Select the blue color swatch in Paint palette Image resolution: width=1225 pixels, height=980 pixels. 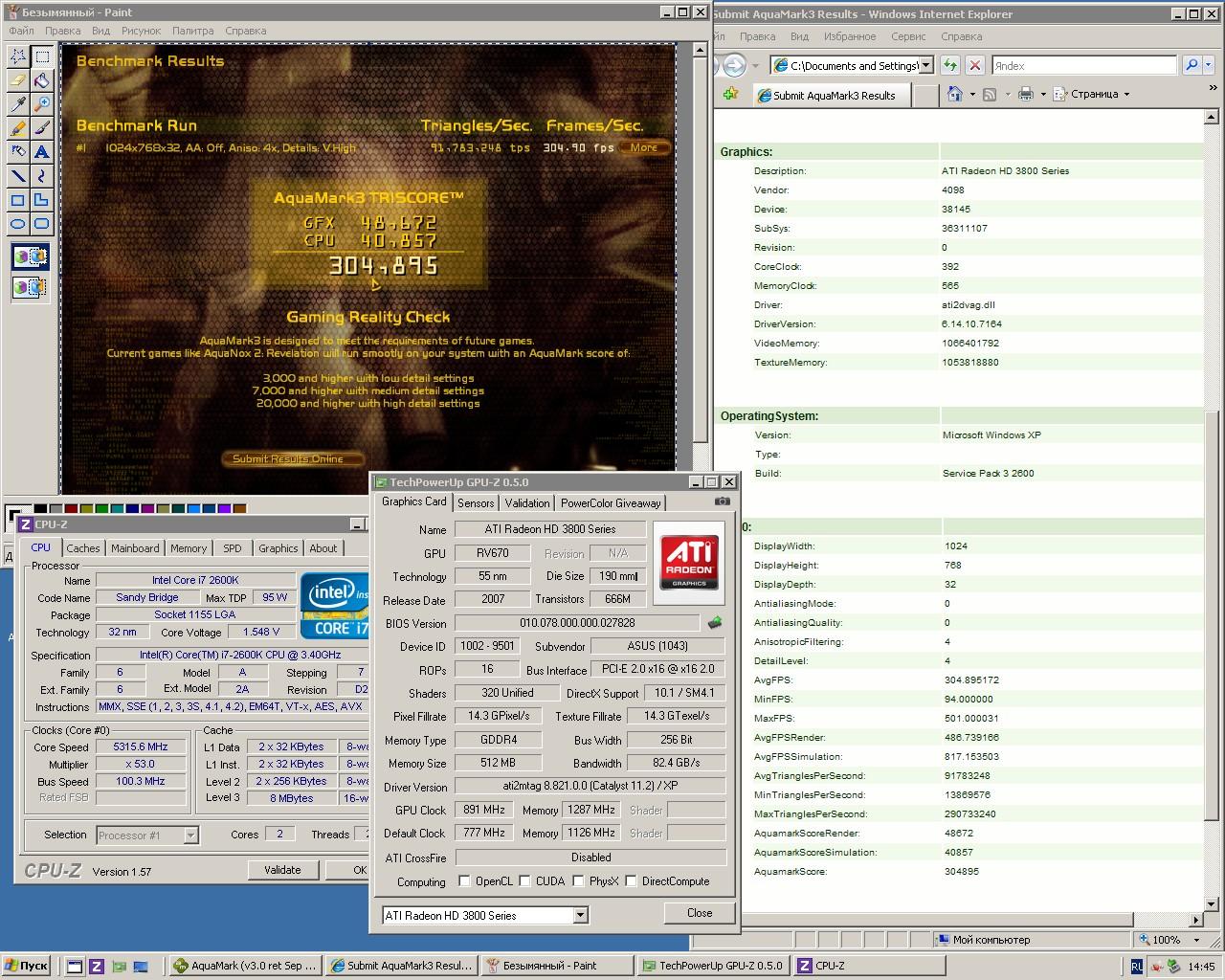[193, 509]
